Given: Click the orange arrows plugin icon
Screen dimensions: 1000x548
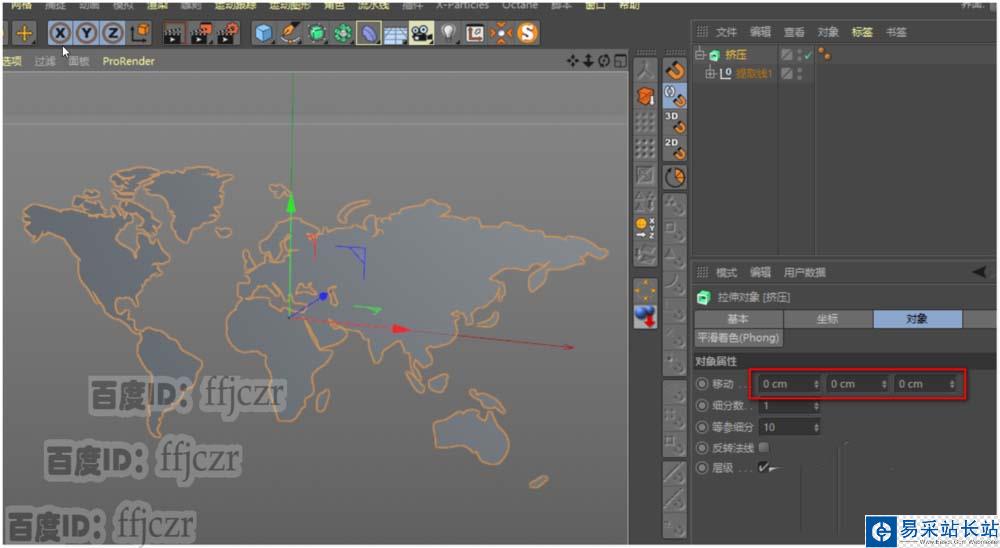Looking at the screenshot, I should click(501, 33).
